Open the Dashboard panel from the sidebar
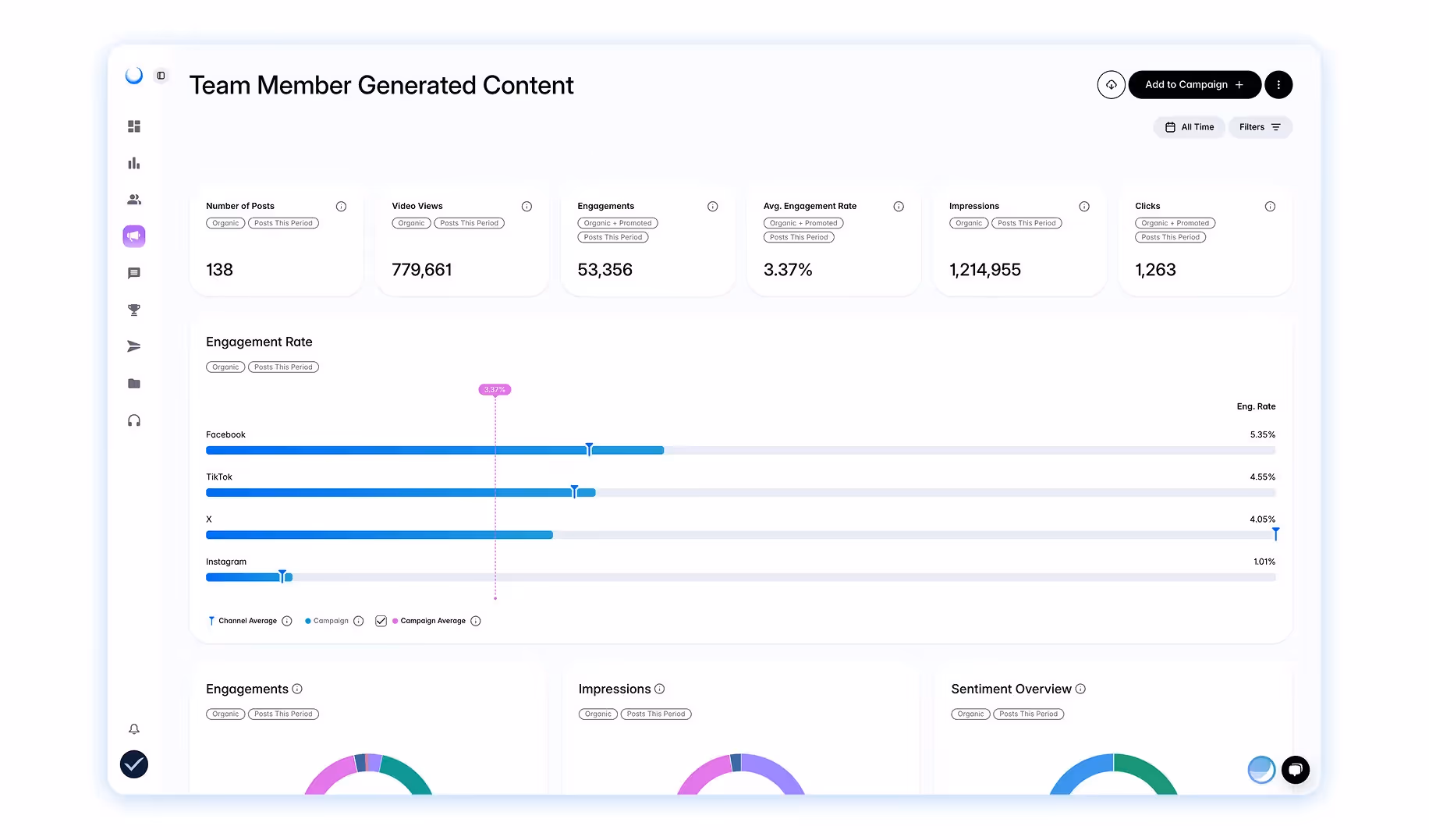The width and height of the screenshot is (1429, 840). pos(133,126)
